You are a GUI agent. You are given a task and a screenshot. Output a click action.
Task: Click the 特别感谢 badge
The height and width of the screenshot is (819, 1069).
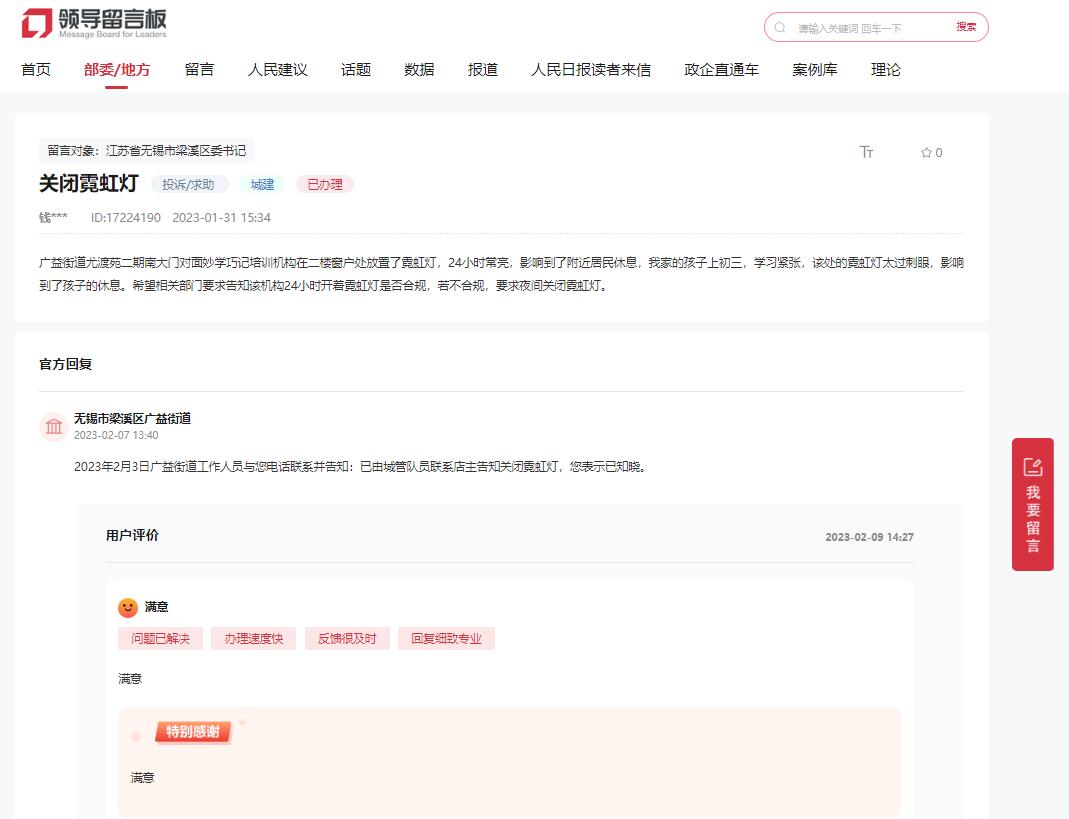193,732
